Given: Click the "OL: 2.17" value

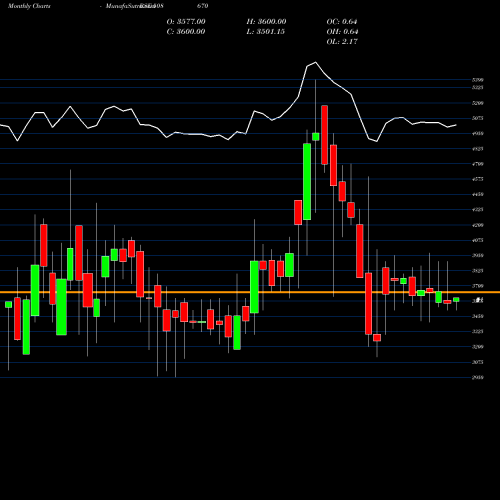Looking at the screenshot, I should pyautogui.click(x=342, y=42).
